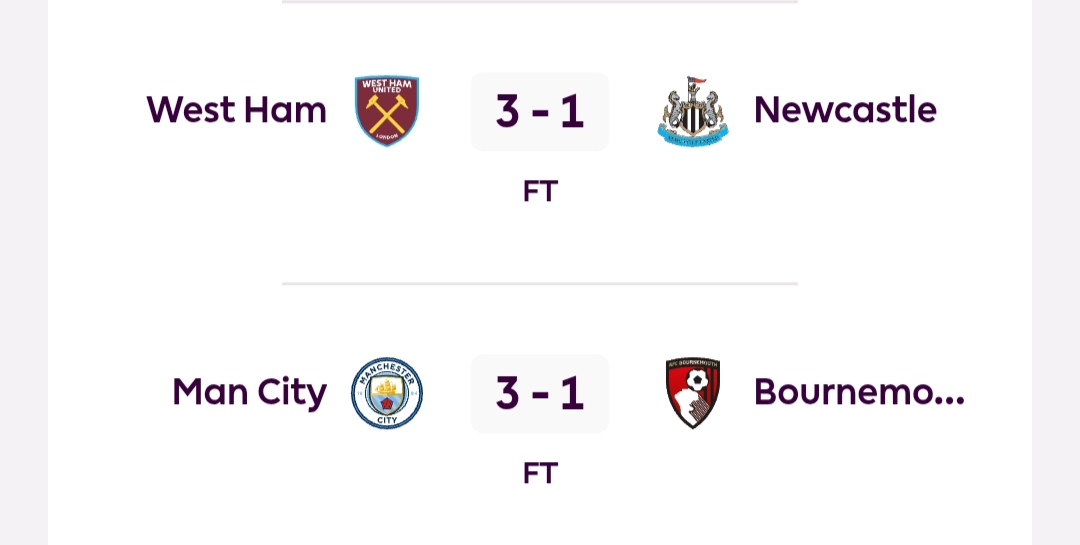The image size is (1080, 545).
Task: Tap the Man City team name
Action: (249, 392)
